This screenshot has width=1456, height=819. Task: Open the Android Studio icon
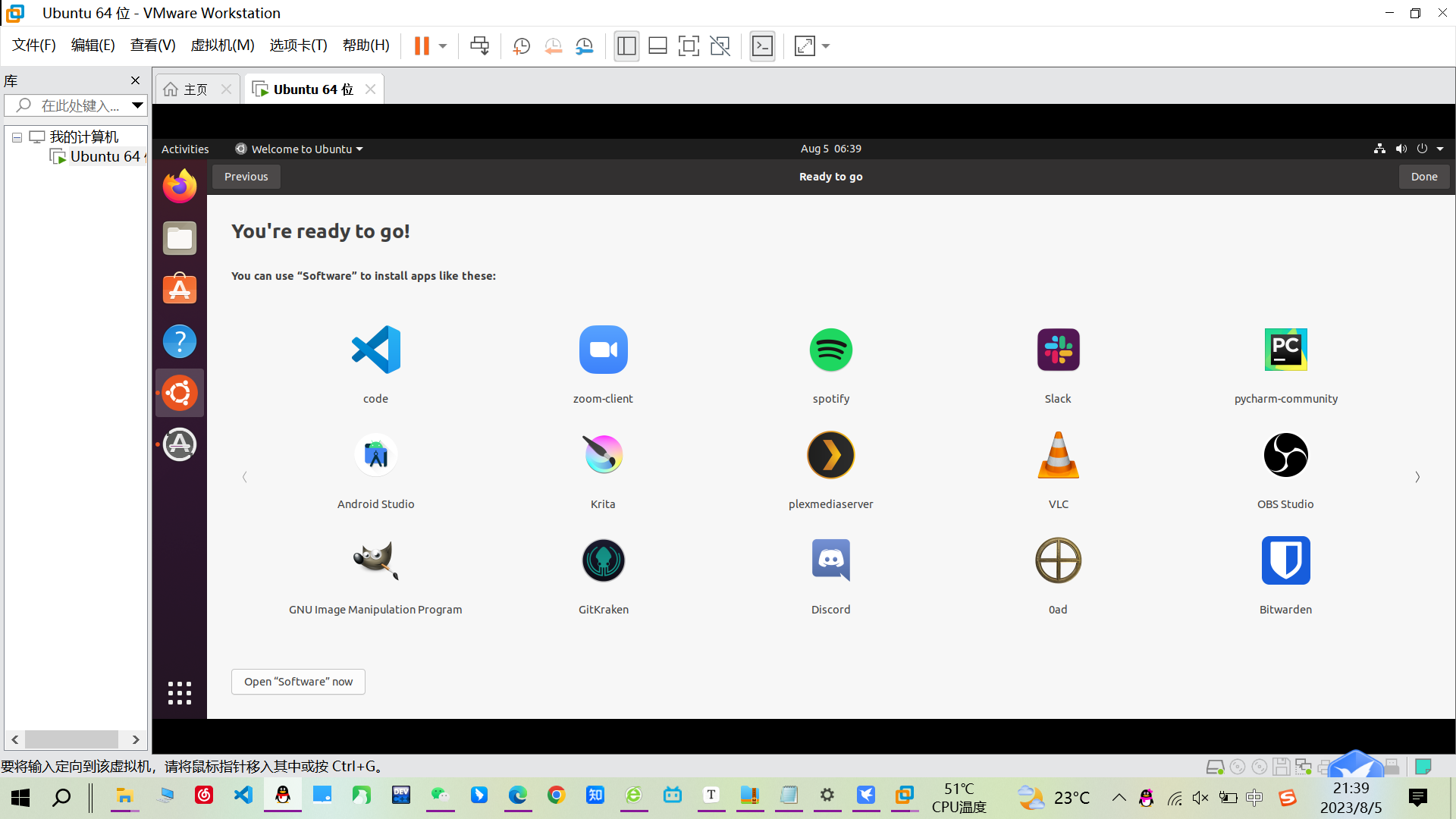(x=375, y=455)
